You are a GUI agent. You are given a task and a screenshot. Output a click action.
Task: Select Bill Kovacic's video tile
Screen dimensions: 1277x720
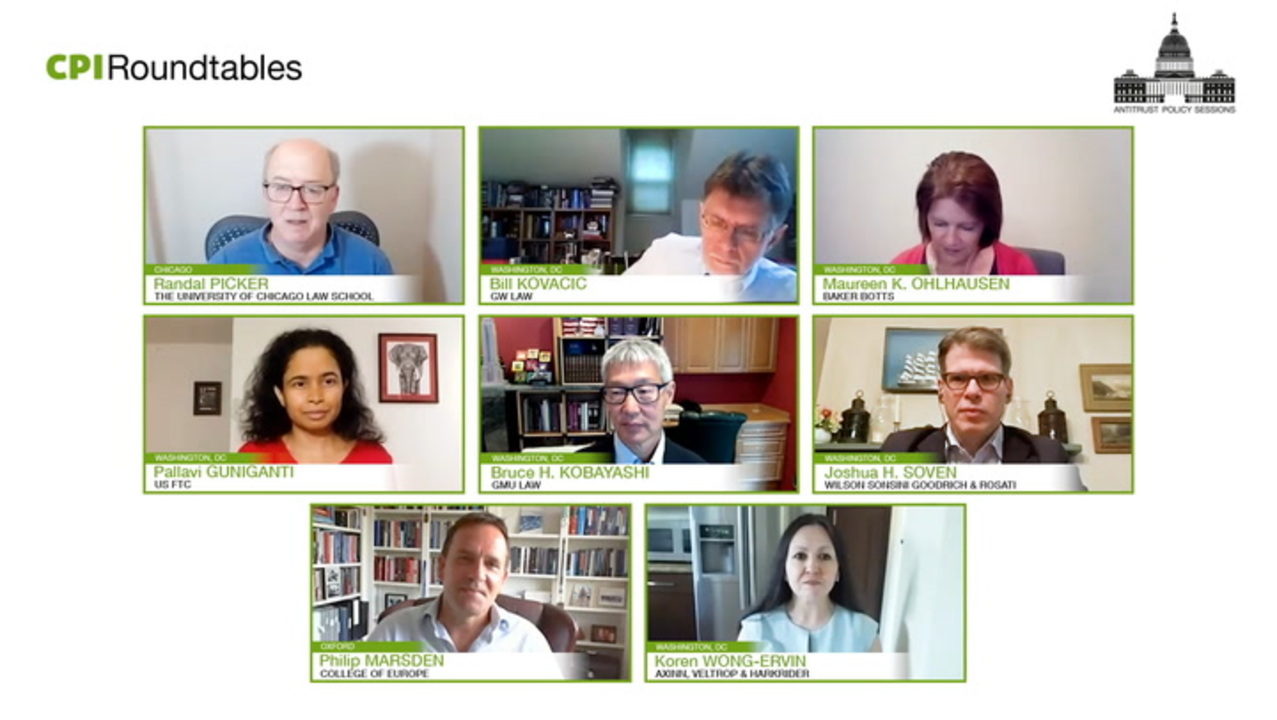[639, 215]
